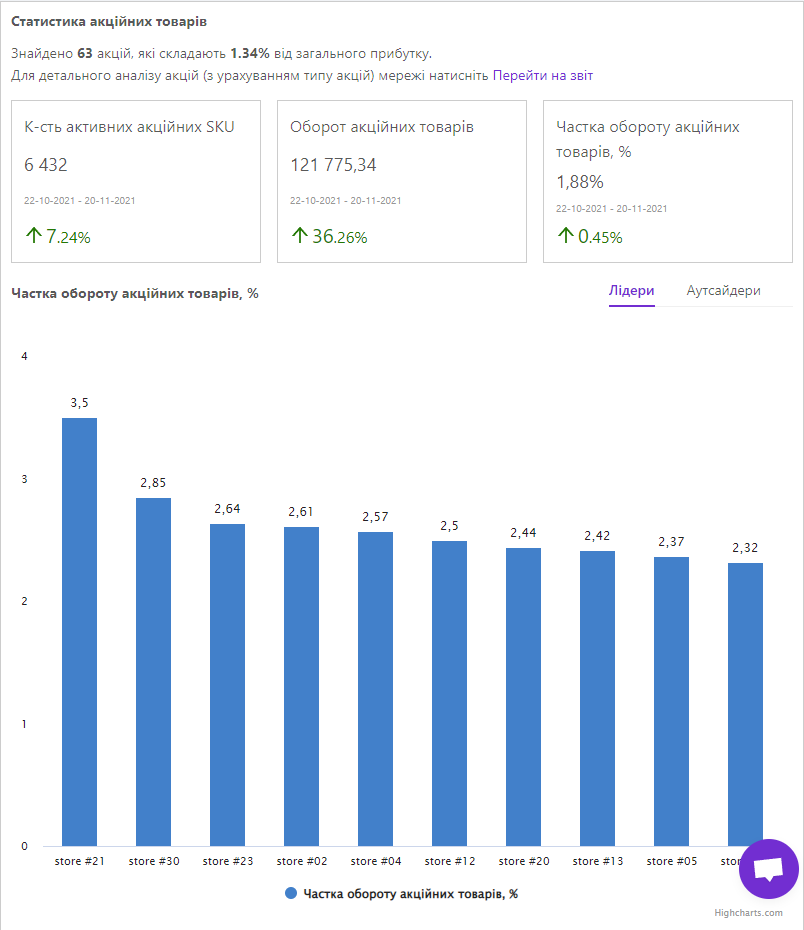
Task: Open the Перейти на звіт link
Action: click(542, 75)
